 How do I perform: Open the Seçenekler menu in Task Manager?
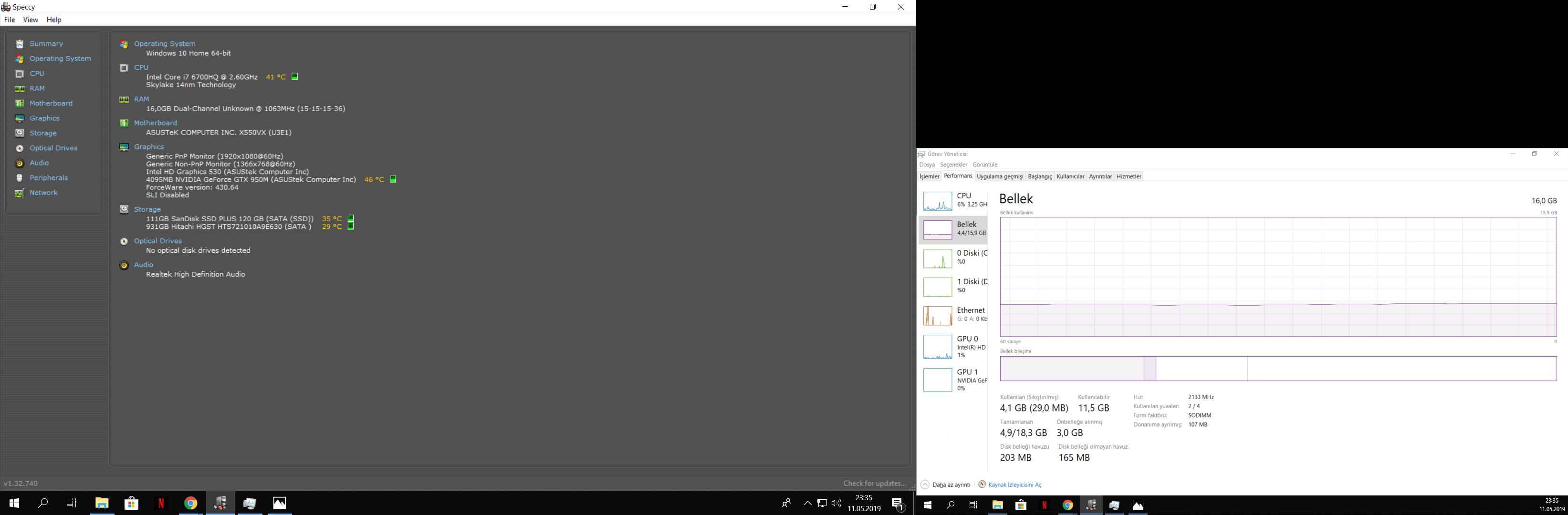point(953,165)
